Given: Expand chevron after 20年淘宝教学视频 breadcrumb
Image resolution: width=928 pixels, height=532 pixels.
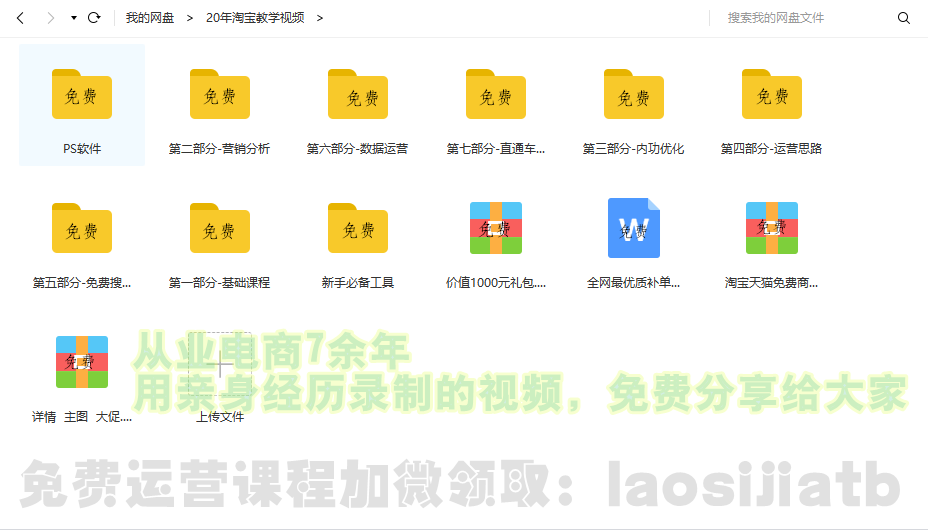Looking at the screenshot, I should click(x=320, y=18).
